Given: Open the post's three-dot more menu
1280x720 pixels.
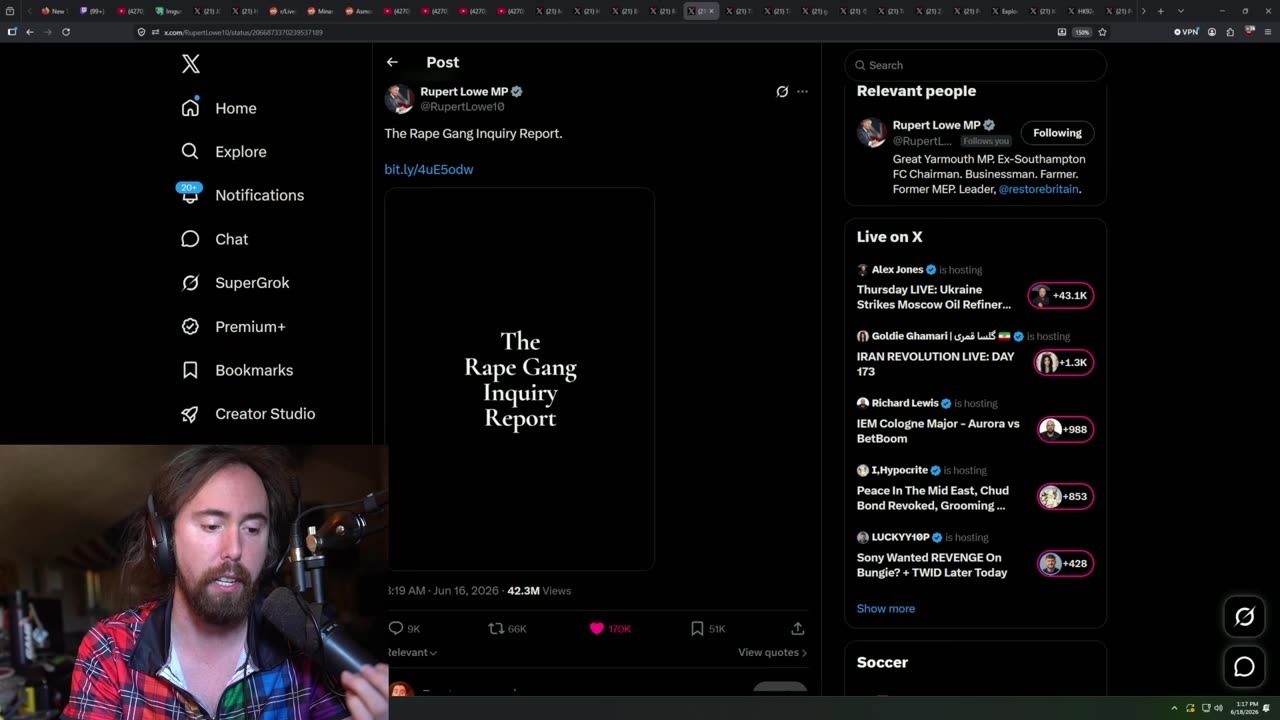Looking at the screenshot, I should (802, 91).
